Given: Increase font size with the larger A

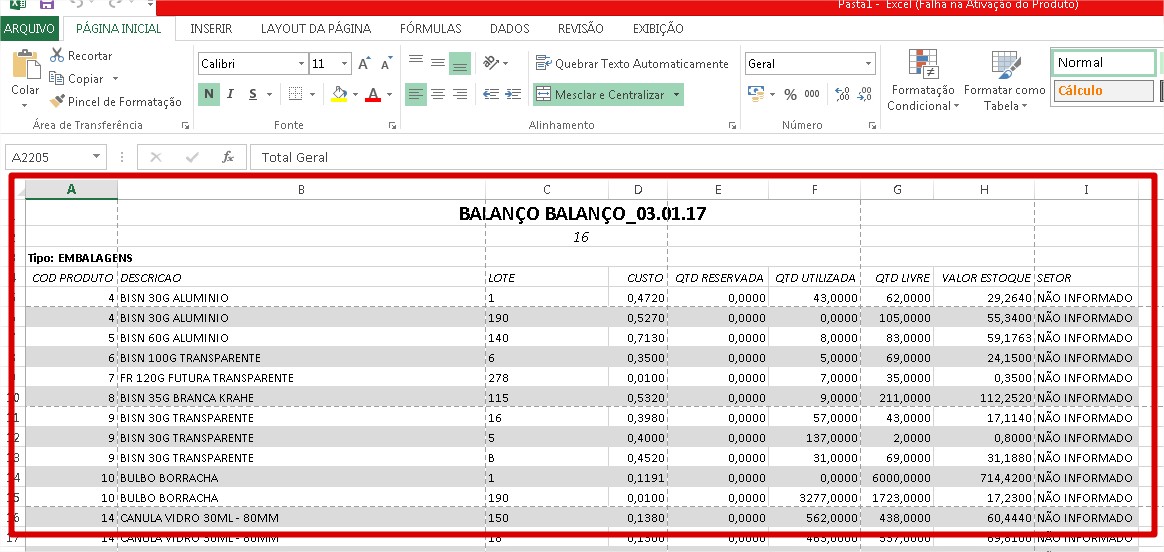Looking at the screenshot, I should [x=364, y=64].
